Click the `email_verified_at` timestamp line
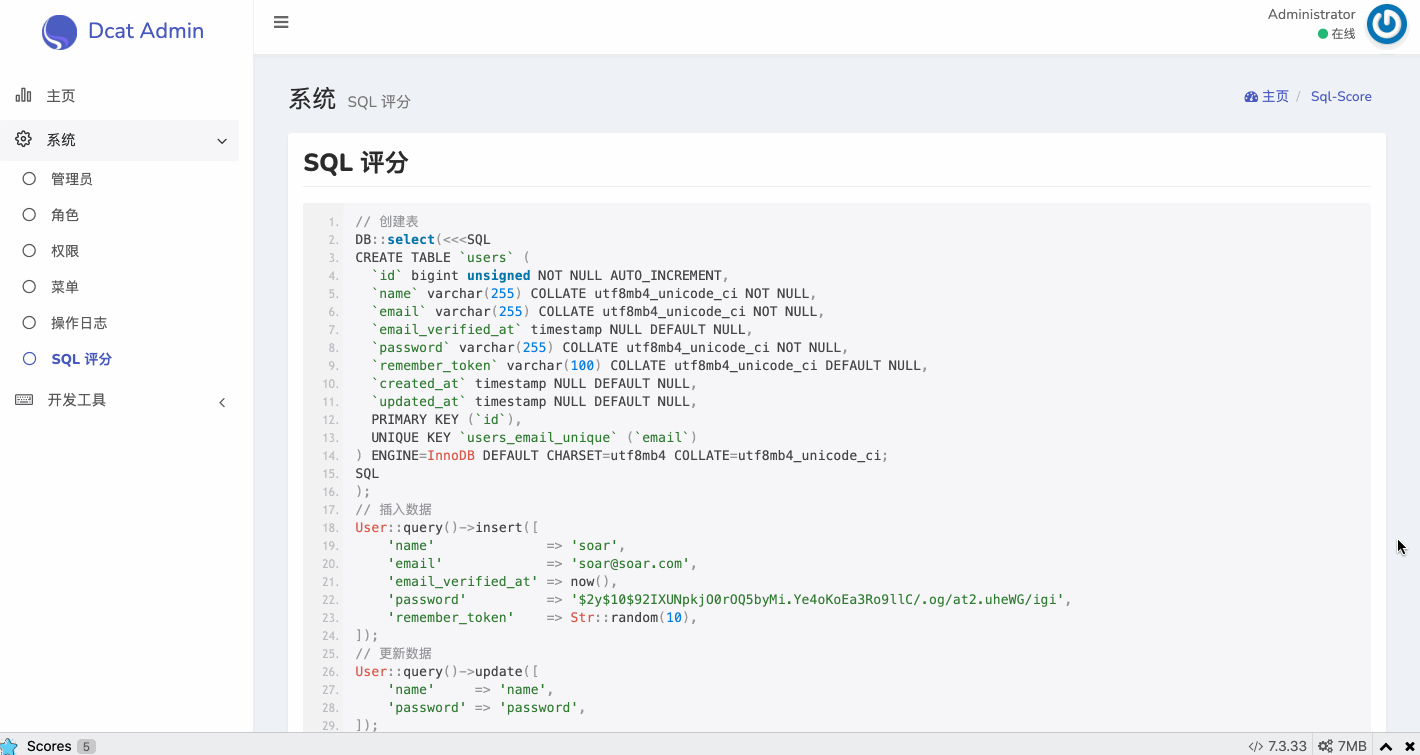Image resolution: width=1420 pixels, height=755 pixels. point(561,329)
